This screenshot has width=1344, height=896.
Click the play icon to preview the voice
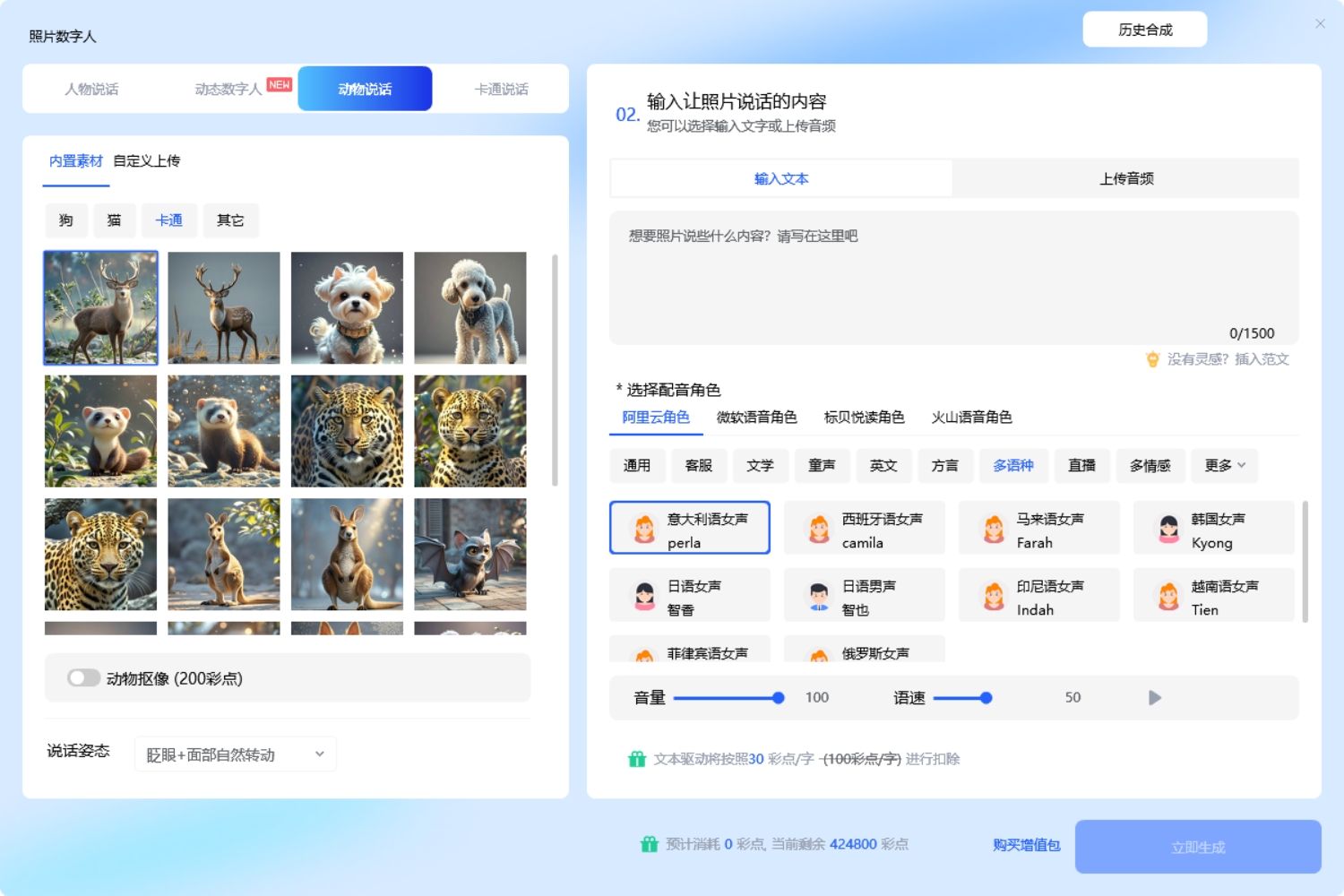(x=1154, y=697)
